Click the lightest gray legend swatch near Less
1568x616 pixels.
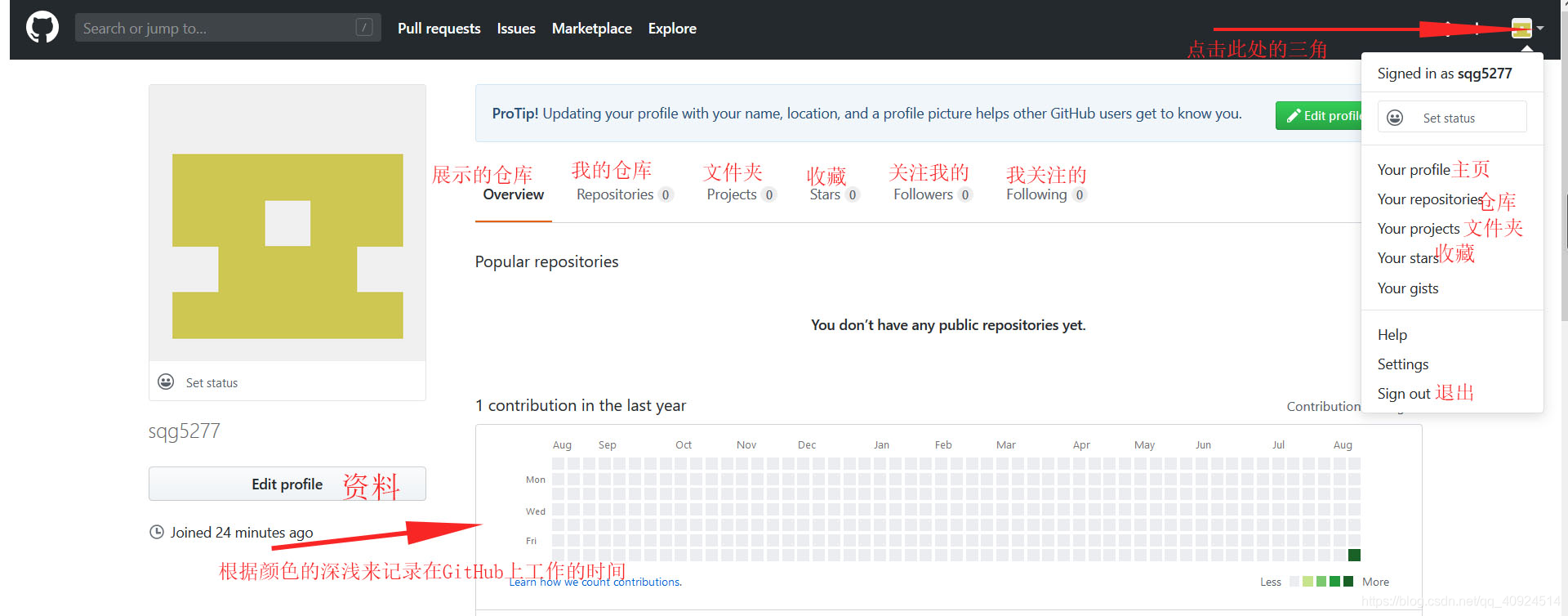tap(1294, 582)
